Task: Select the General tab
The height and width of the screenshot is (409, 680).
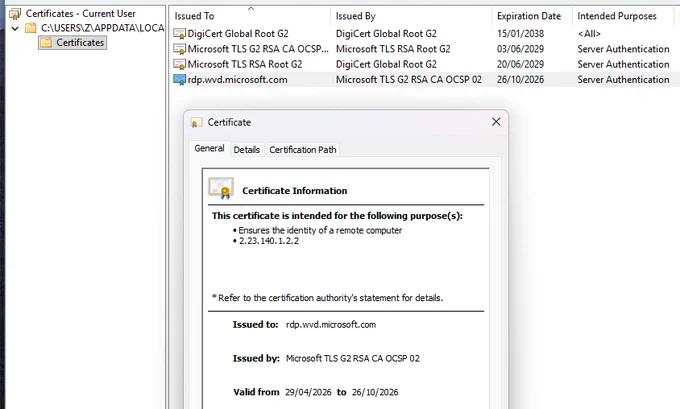Action: 209,148
